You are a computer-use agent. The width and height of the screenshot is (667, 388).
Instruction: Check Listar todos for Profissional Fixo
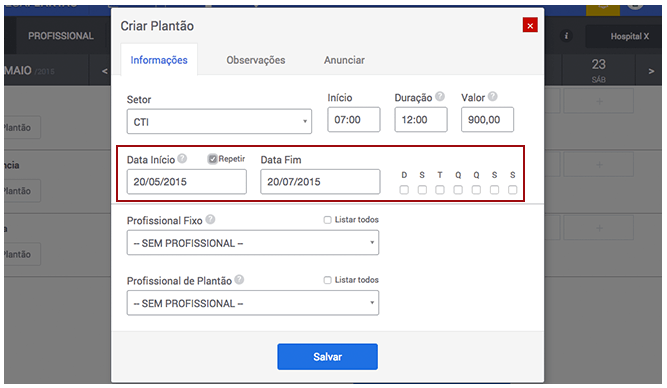327,220
